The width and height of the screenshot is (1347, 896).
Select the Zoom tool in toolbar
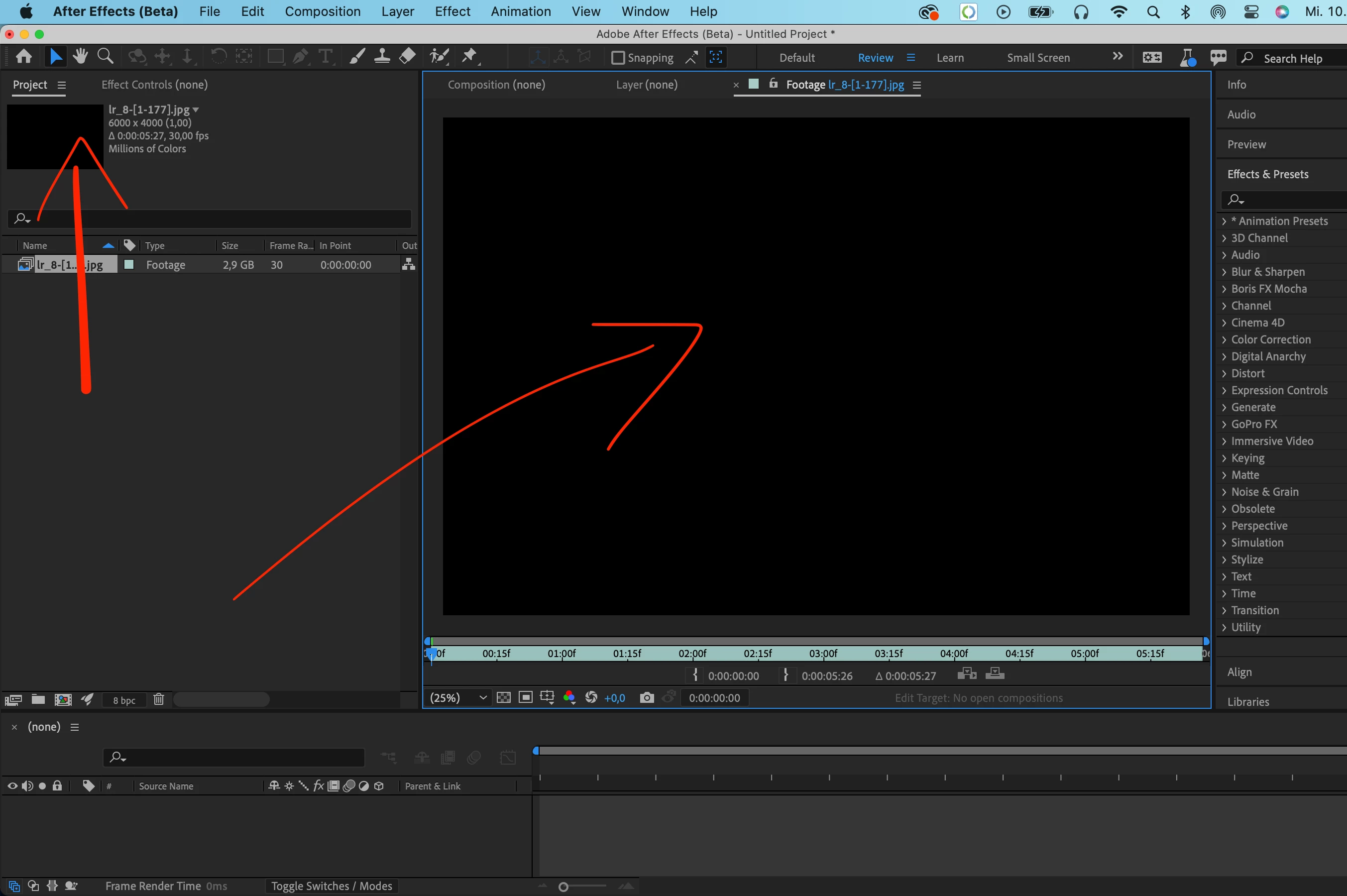click(x=105, y=57)
